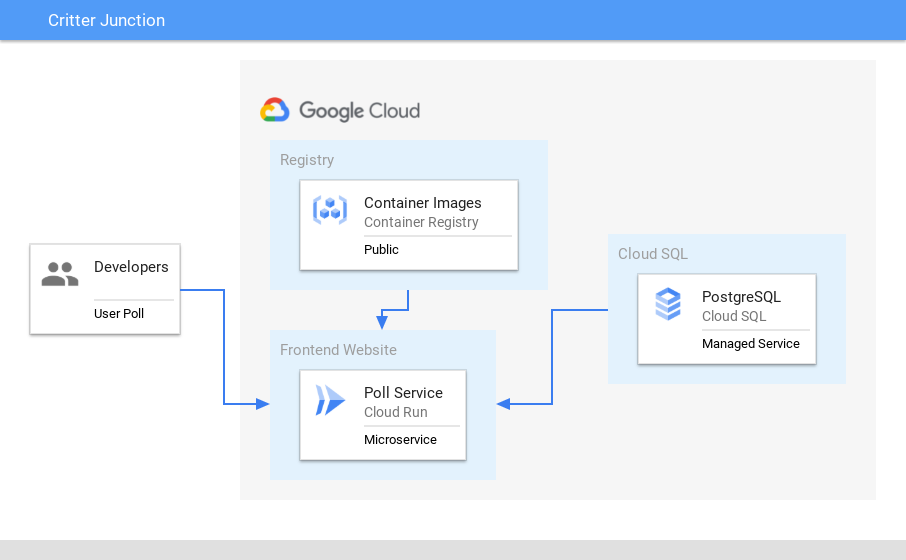Select the Container Images heading

[x=422, y=203]
